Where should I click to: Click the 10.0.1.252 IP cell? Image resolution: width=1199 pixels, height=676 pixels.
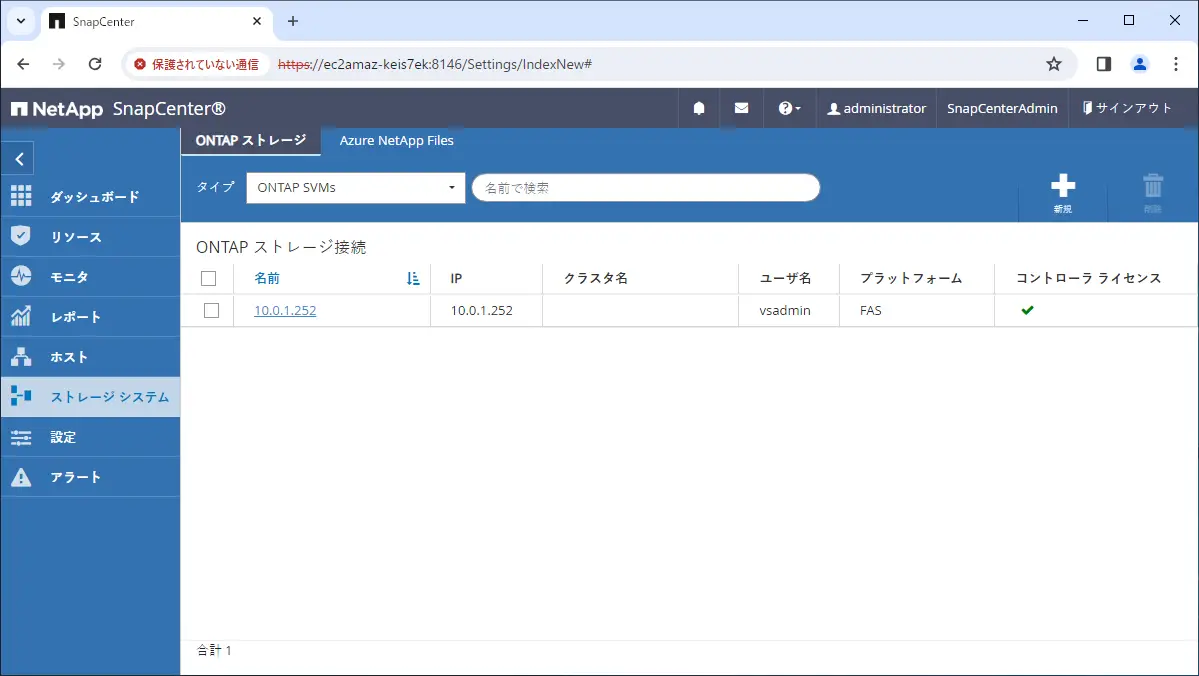pos(481,310)
